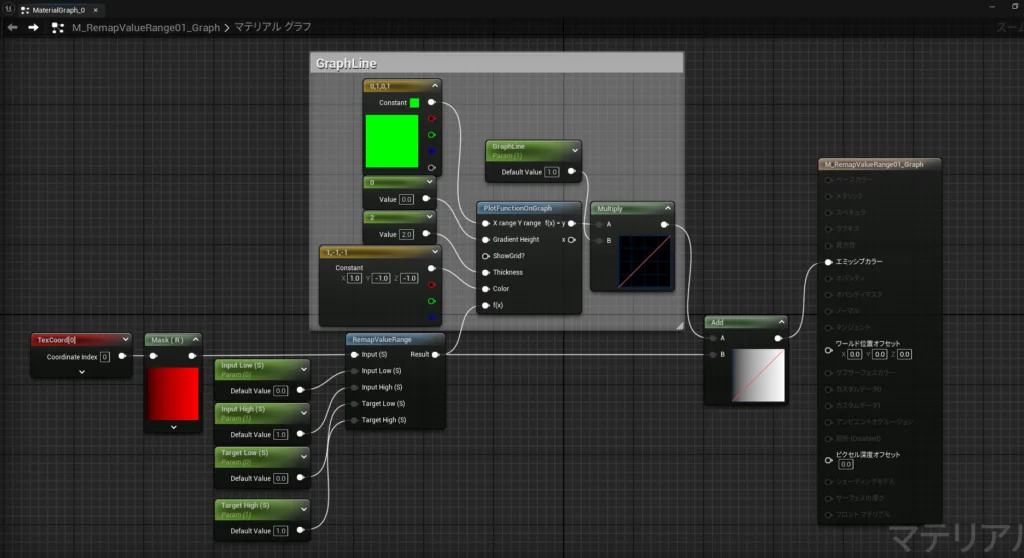Close the MaterialGraph_0 tab
This screenshot has height=558, width=1024.
pyautogui.click(x=96, y=8)
